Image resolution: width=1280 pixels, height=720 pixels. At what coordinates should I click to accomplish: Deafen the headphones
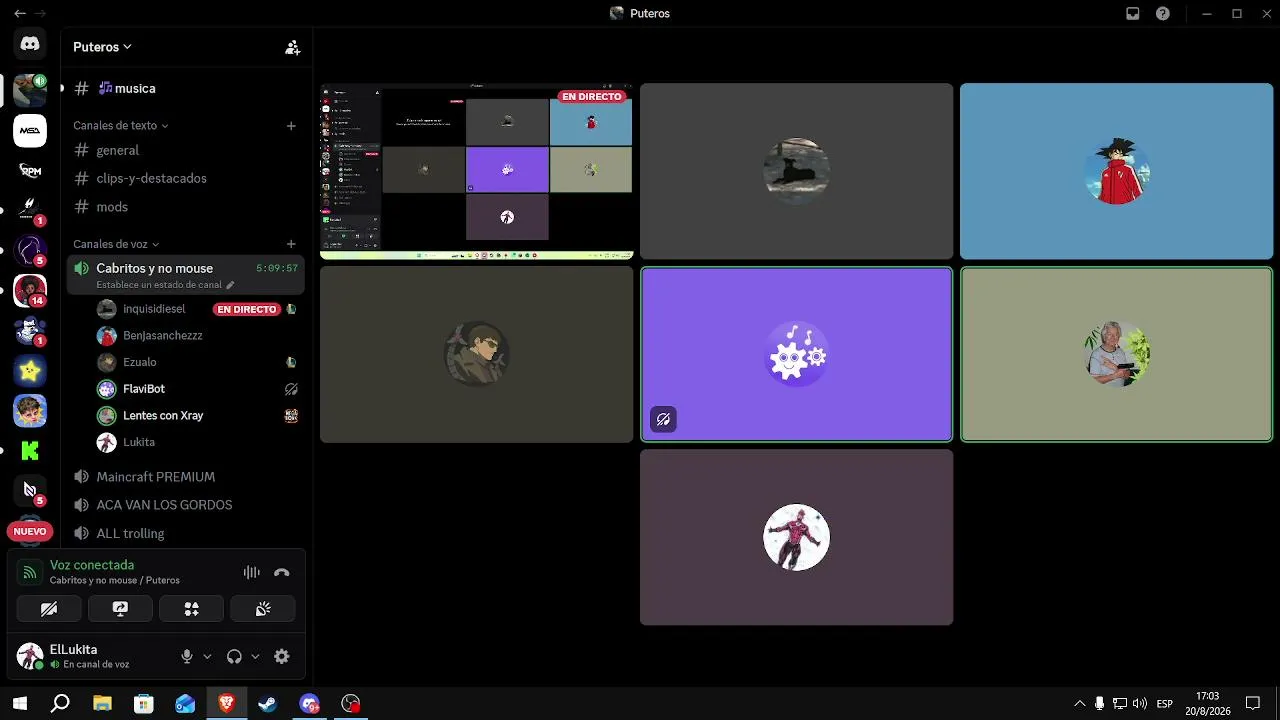pos(234,656)
